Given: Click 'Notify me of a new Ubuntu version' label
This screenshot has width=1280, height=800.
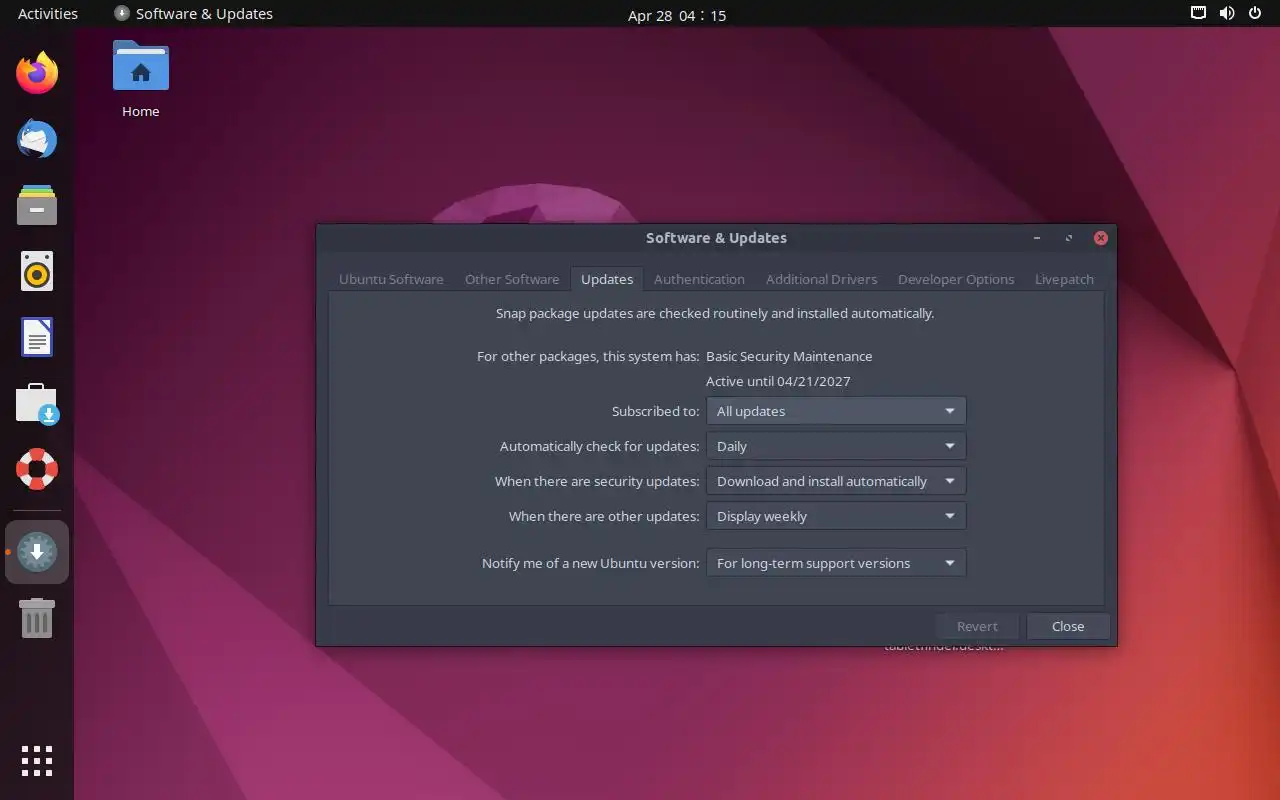Looking at the screenshot, I should 591,563.
